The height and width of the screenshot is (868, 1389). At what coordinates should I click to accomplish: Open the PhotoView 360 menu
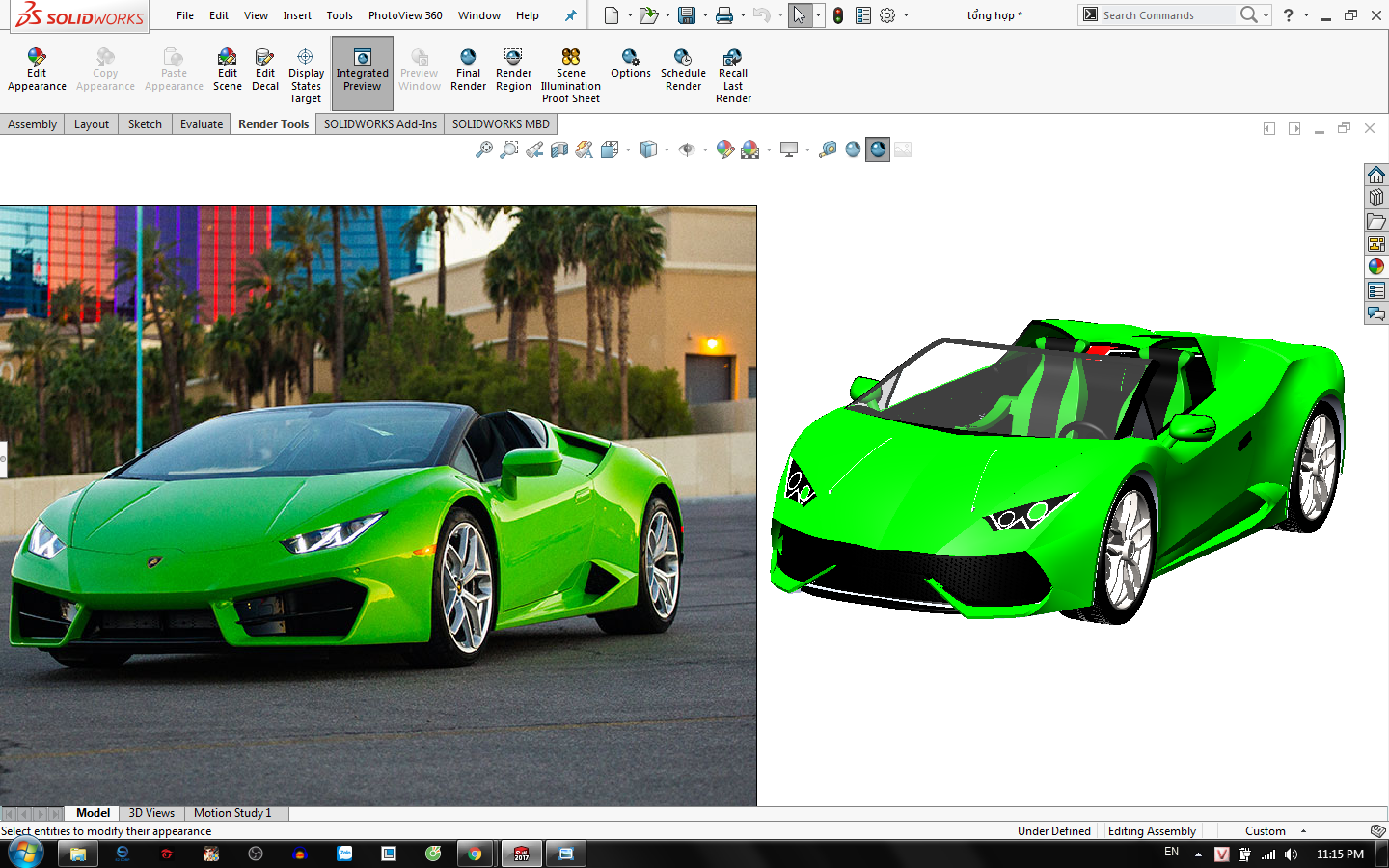pyautogui.click(x=405, y=15)
